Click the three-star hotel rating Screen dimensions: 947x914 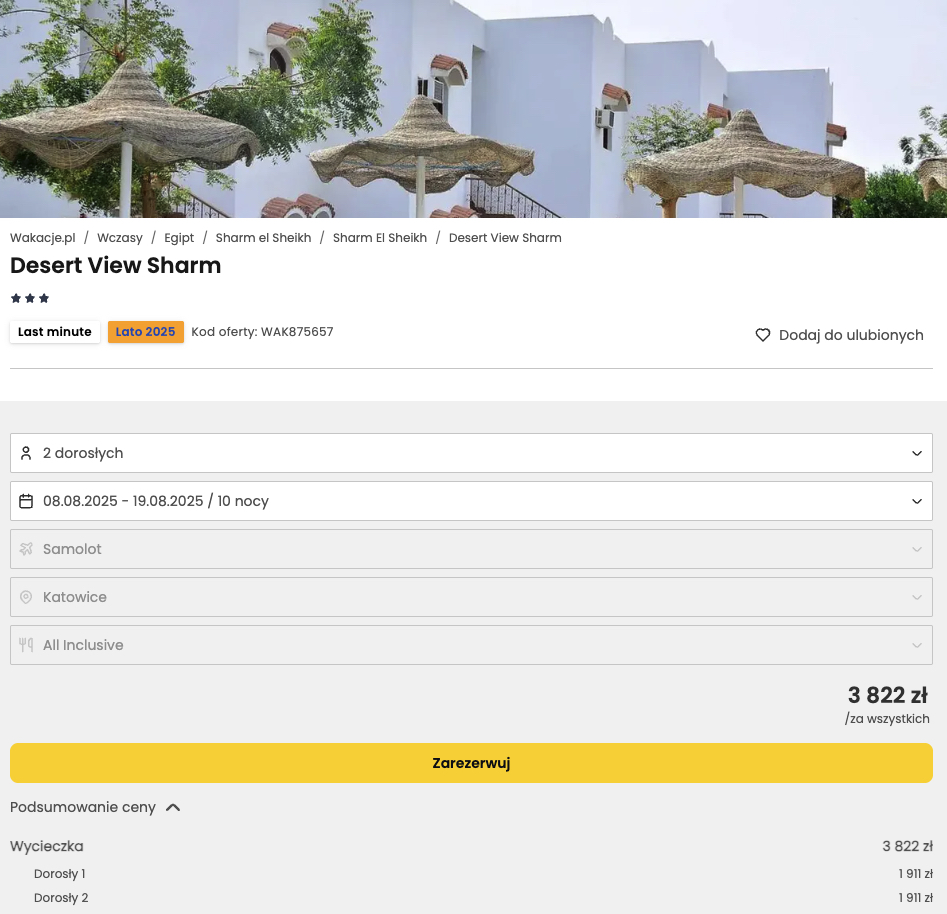click(x=30, y=298)
